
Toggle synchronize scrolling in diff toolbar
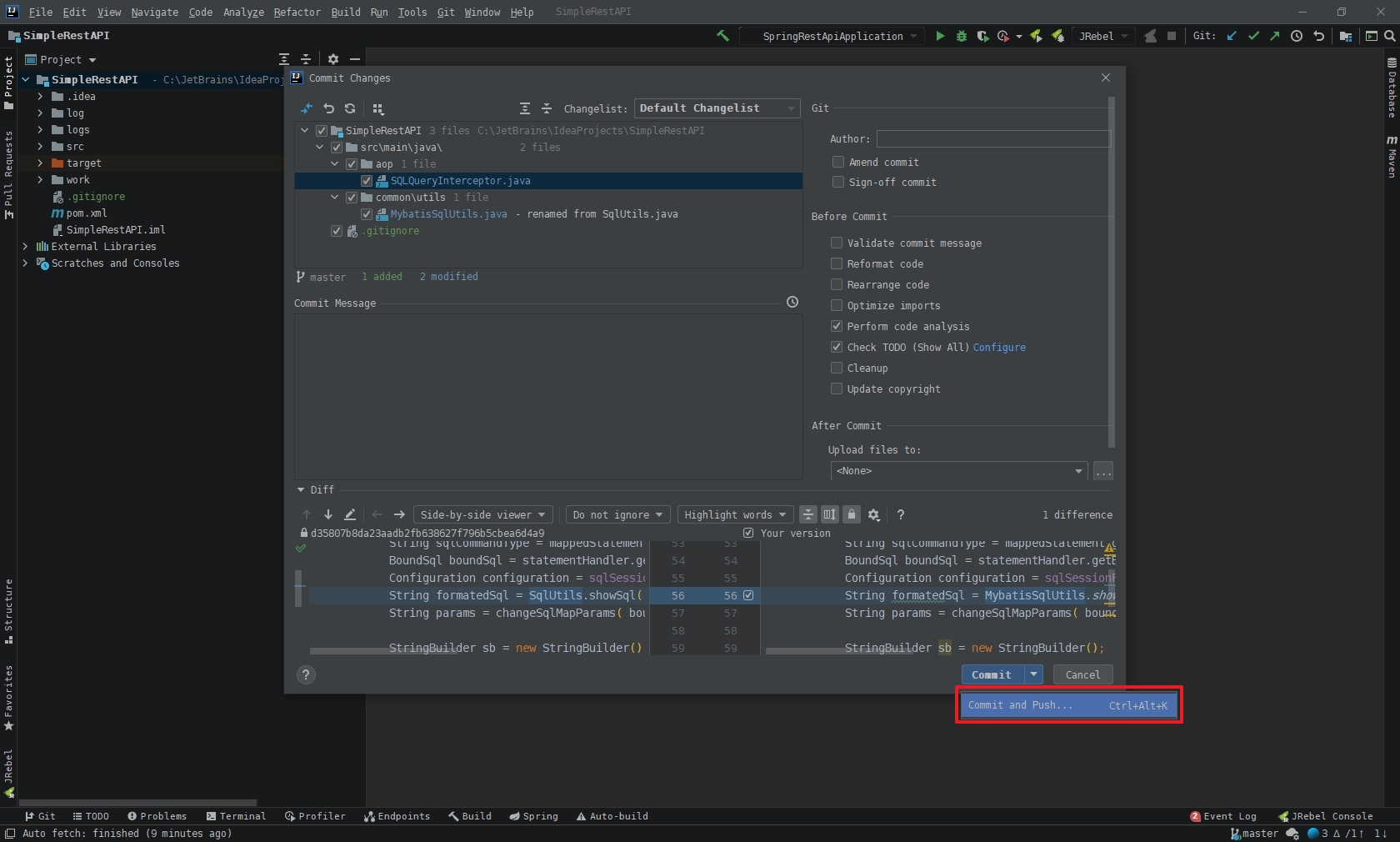pos(829,514)
